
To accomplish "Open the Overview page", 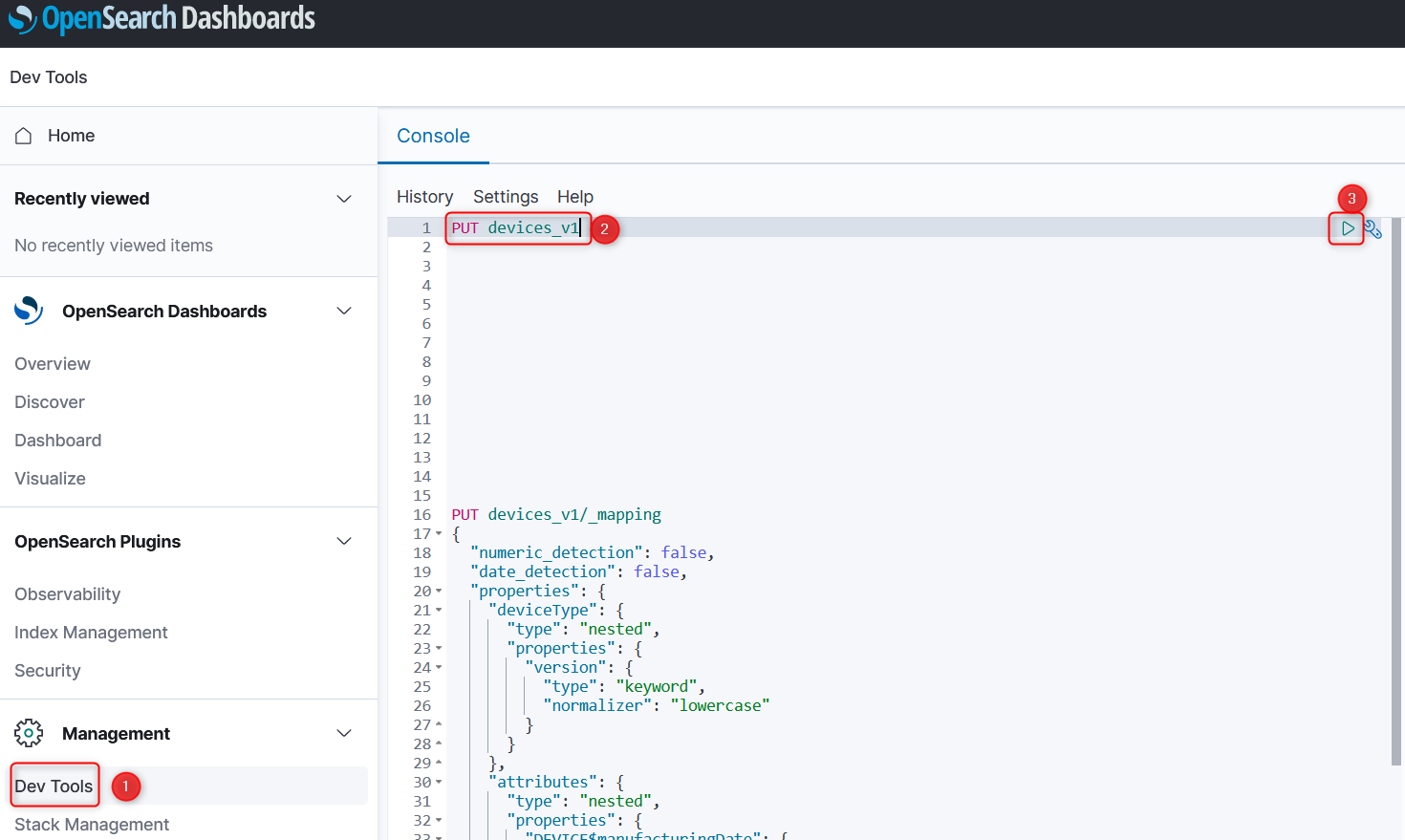I will pyautogui.click(x=53, y=364).
